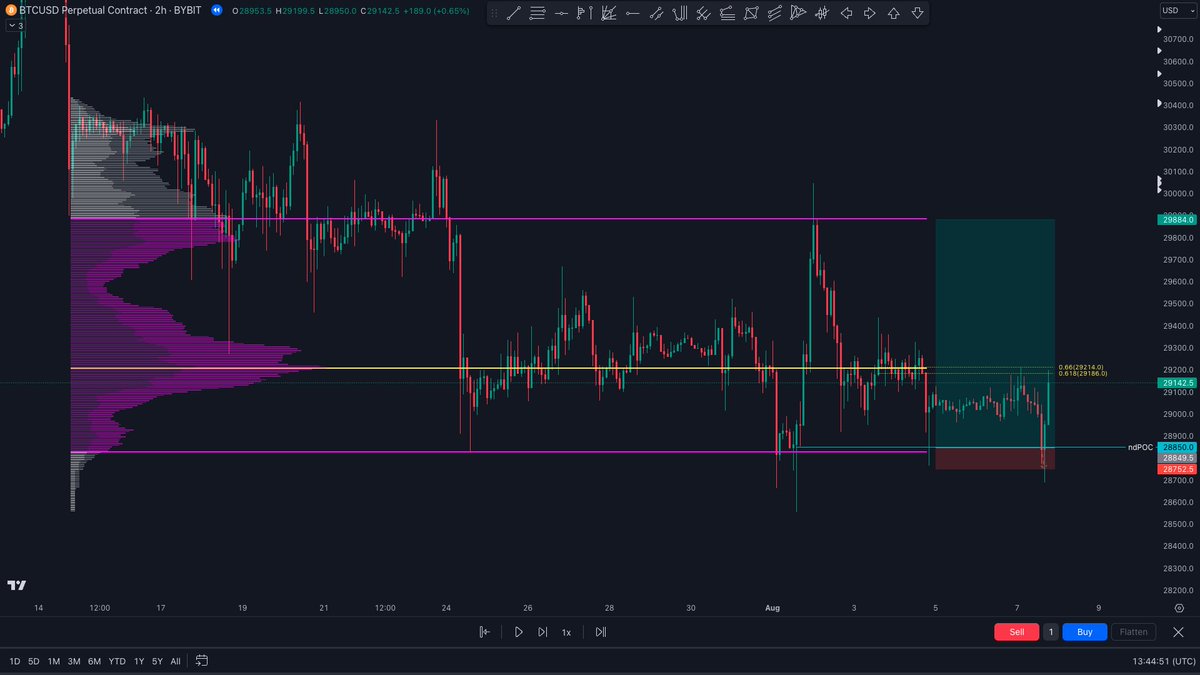Viewport: 1200px width, 675px height.
Task: Select the horizontal line tool
Action: pyautogui.click(x=561, y=14)
